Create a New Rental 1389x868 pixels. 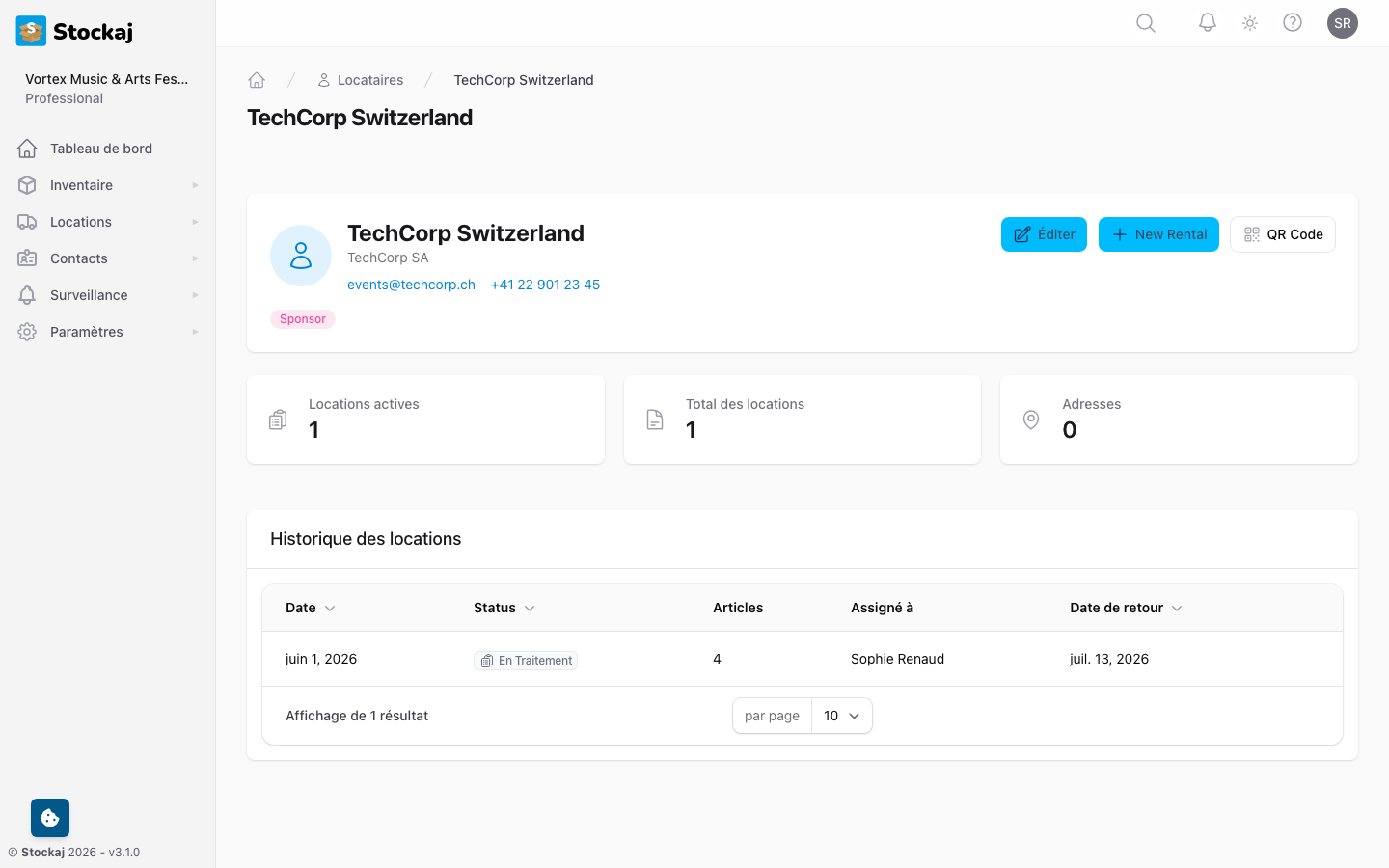coord(1158,234)
